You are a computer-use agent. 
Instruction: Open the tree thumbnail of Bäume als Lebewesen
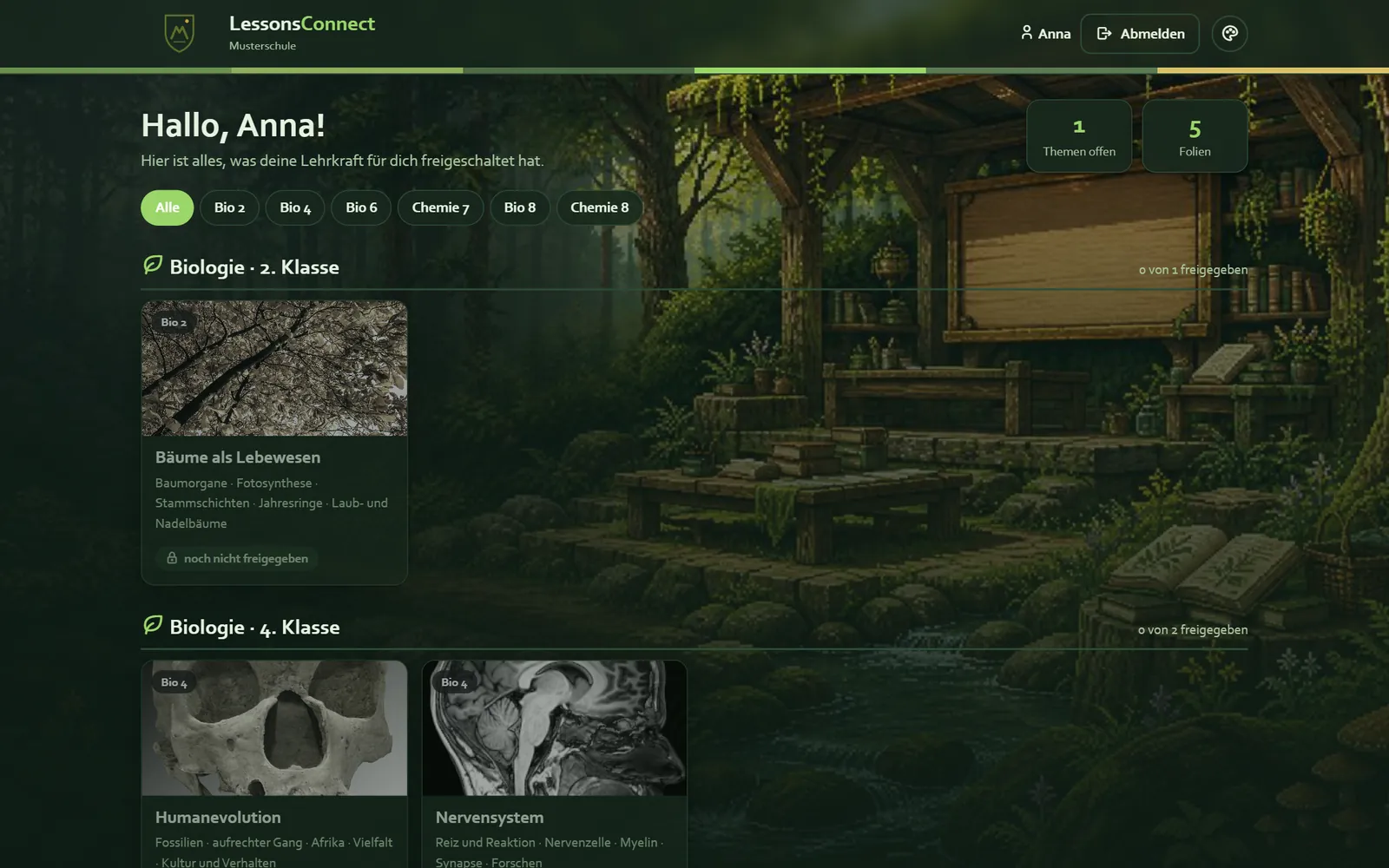pyautogui.click(x=274, y=368)
